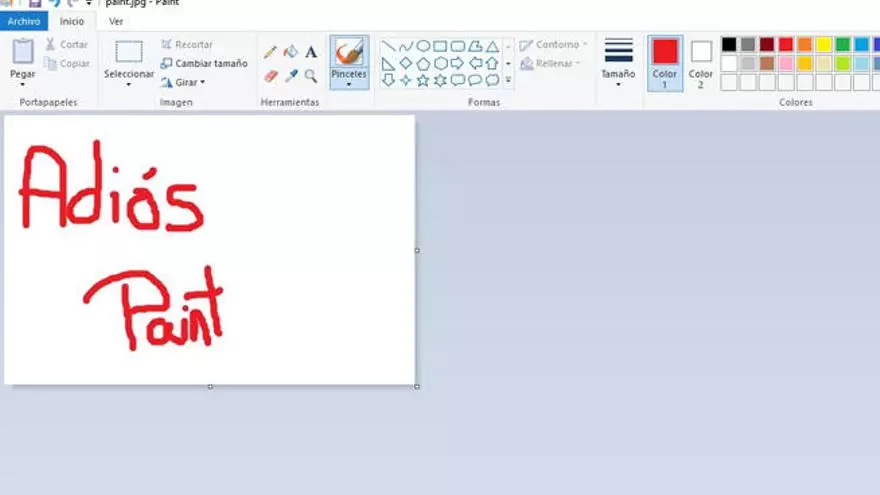Switch active color to Color 2

701,62
